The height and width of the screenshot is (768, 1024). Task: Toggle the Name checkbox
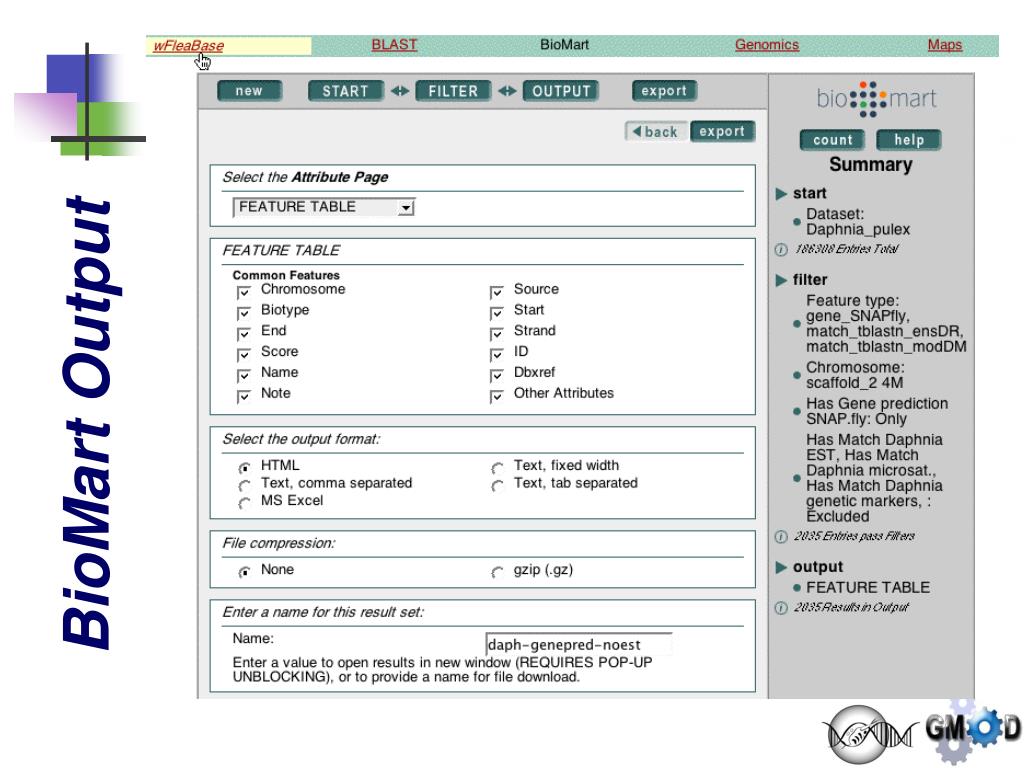244,375
